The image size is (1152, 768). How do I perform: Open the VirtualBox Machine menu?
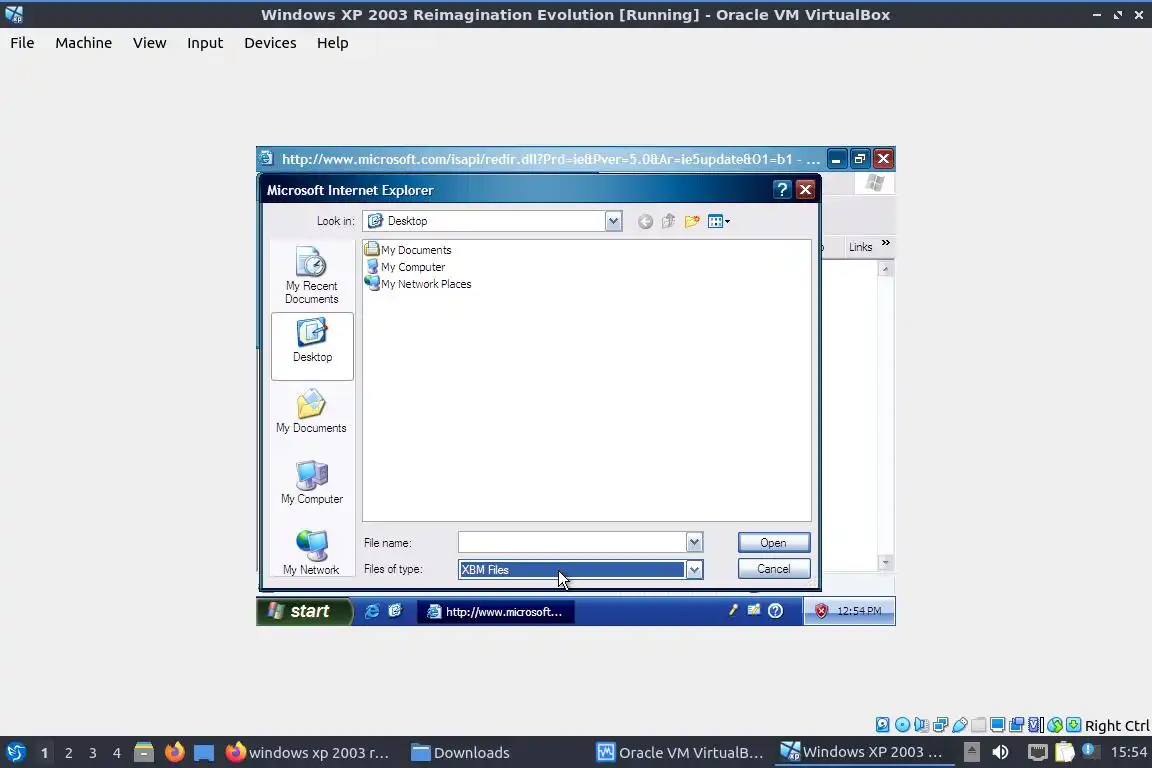pos(84,43)
